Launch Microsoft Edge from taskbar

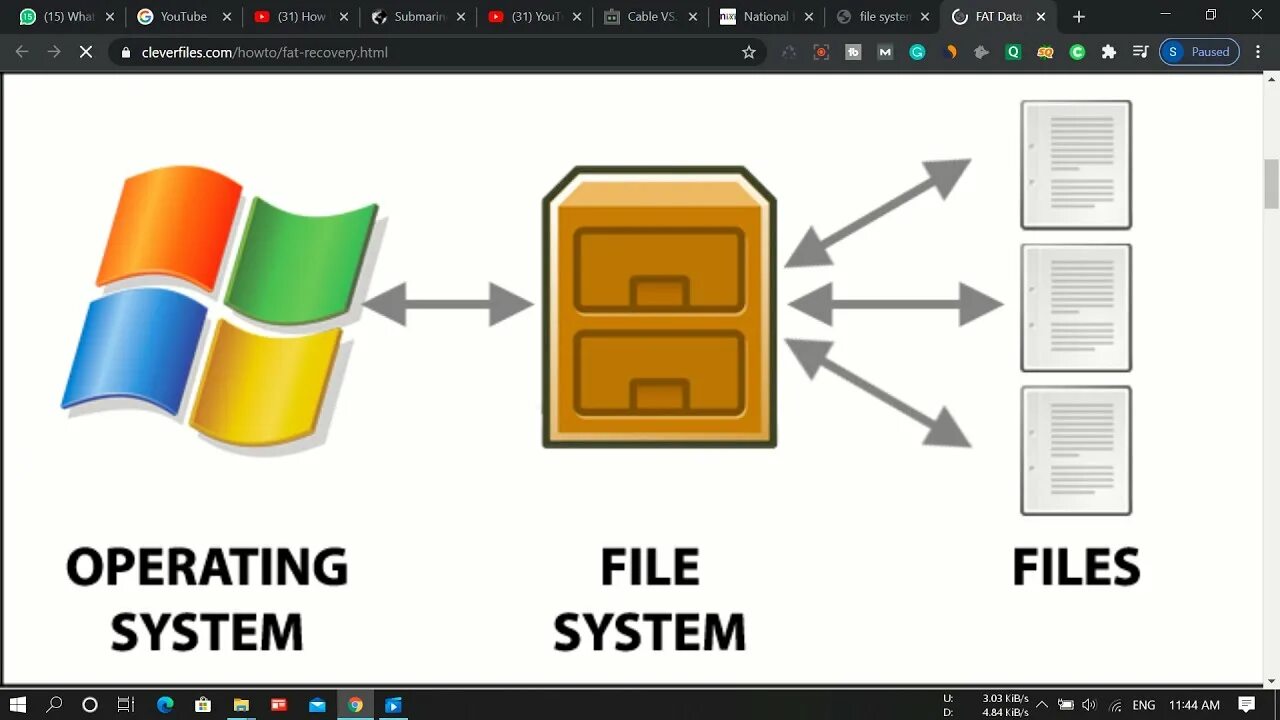(x=165, y=705)
